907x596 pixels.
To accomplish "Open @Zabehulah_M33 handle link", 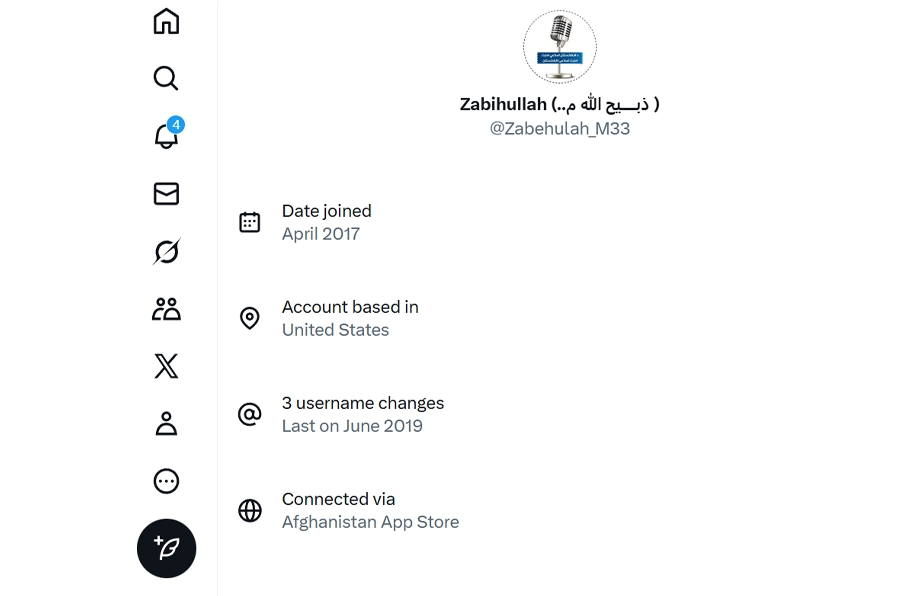I will (x=559, y=128).
